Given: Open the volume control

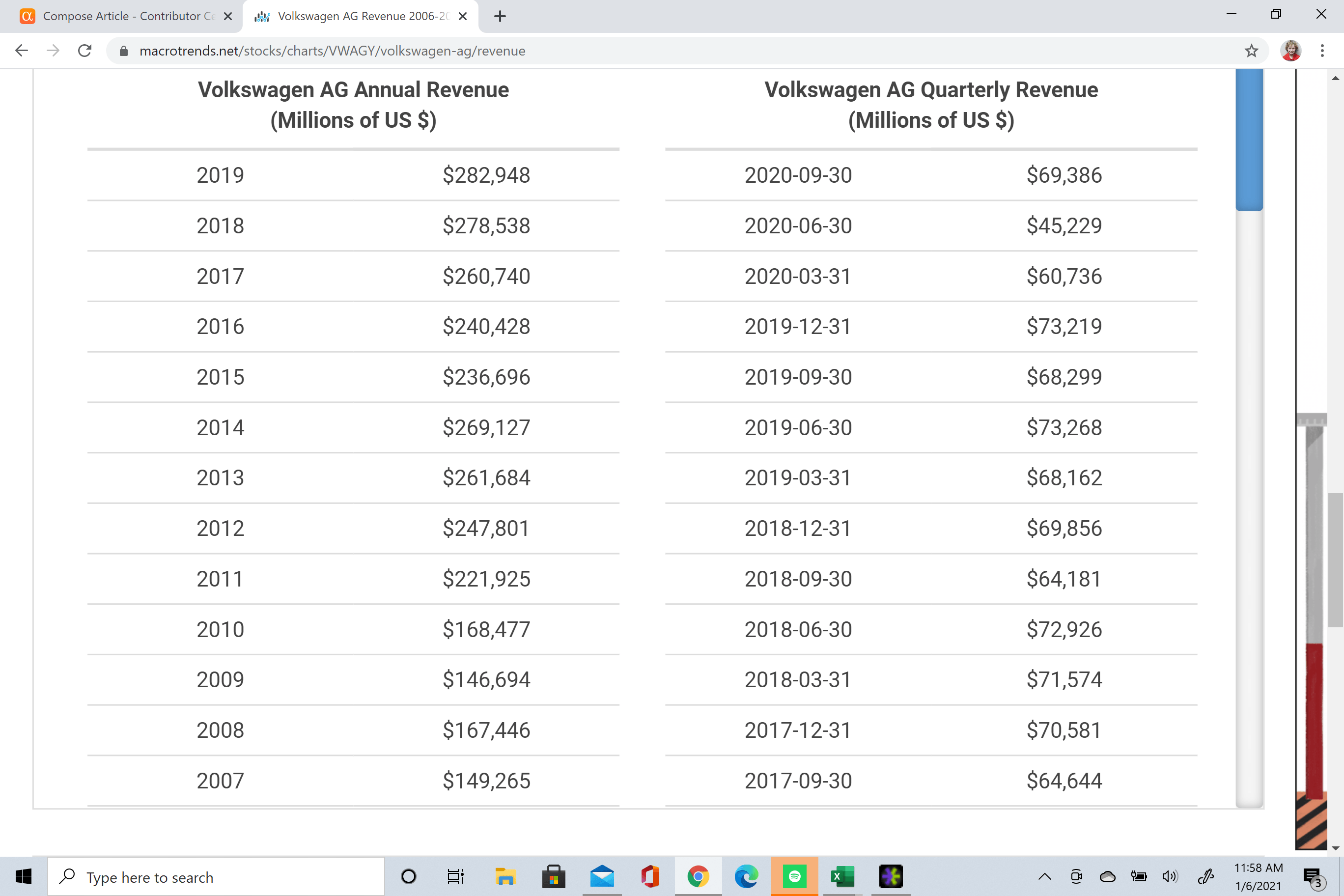Looking at the screenshot, I should 1169,876.
